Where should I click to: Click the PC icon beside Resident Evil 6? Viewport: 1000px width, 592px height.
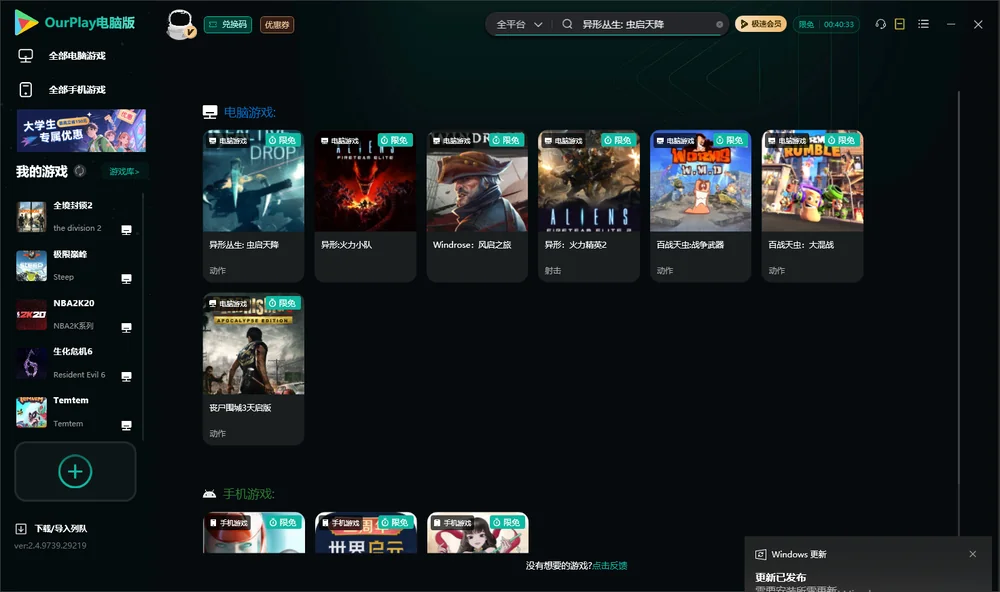126,376
